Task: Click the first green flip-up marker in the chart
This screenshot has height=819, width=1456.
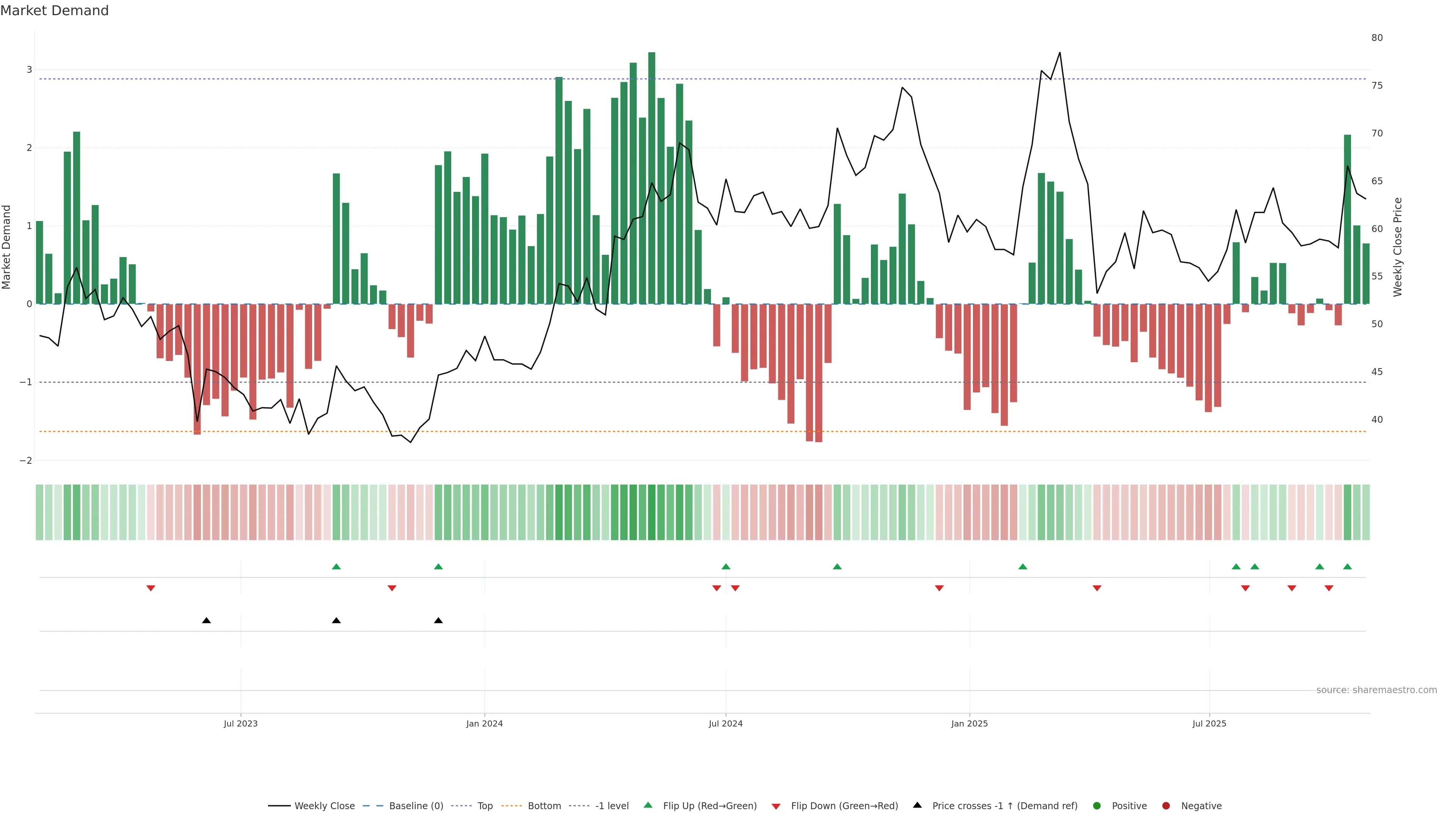Action: tap(336, 566)
